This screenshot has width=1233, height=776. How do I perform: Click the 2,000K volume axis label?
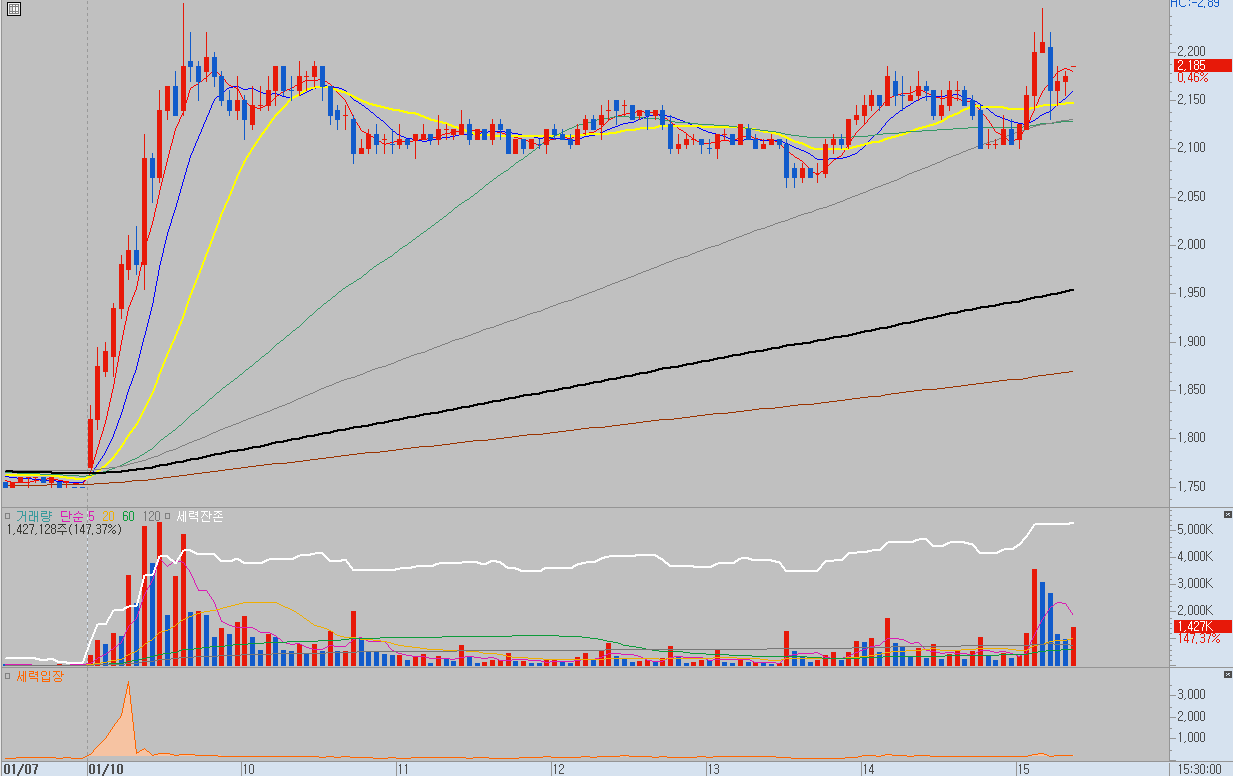(x=1195, y=610)
